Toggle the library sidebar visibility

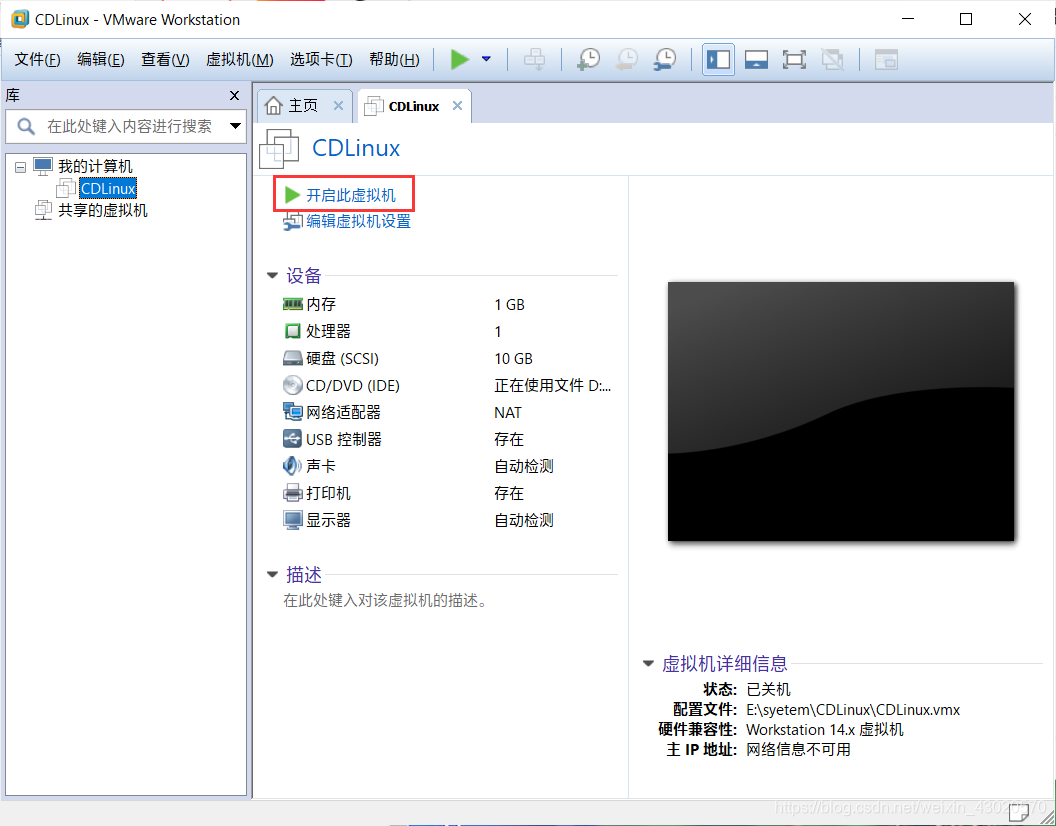pyautogui.click(x=718, y=59)
